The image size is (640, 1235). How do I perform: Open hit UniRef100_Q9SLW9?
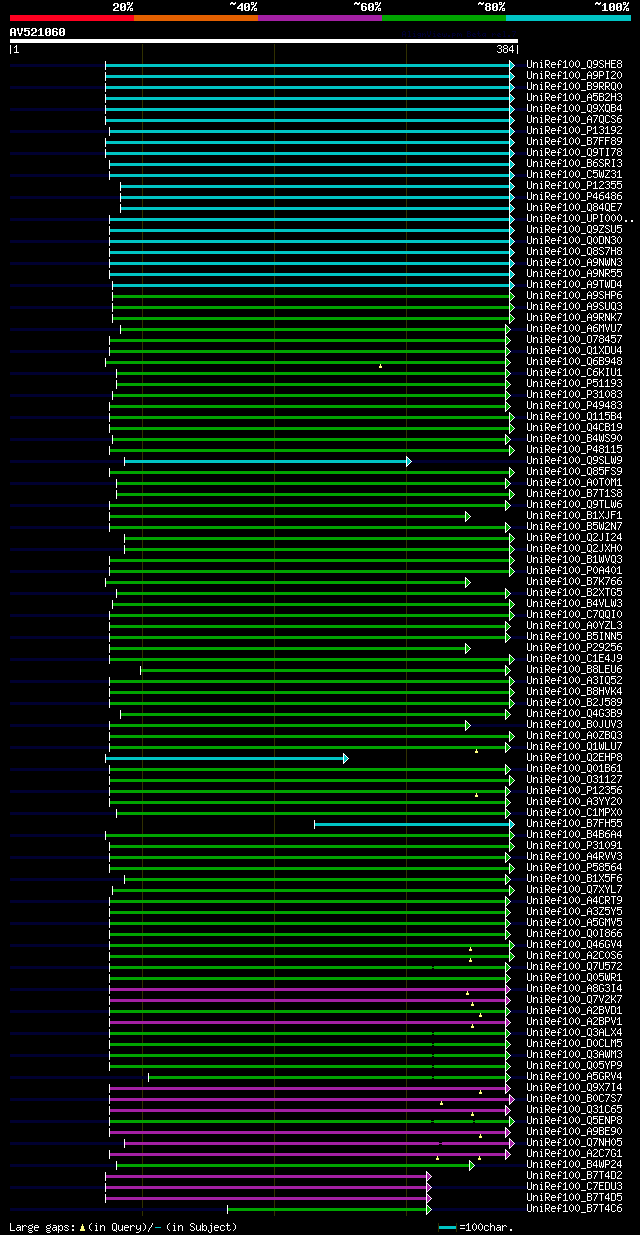coord(574,461)
